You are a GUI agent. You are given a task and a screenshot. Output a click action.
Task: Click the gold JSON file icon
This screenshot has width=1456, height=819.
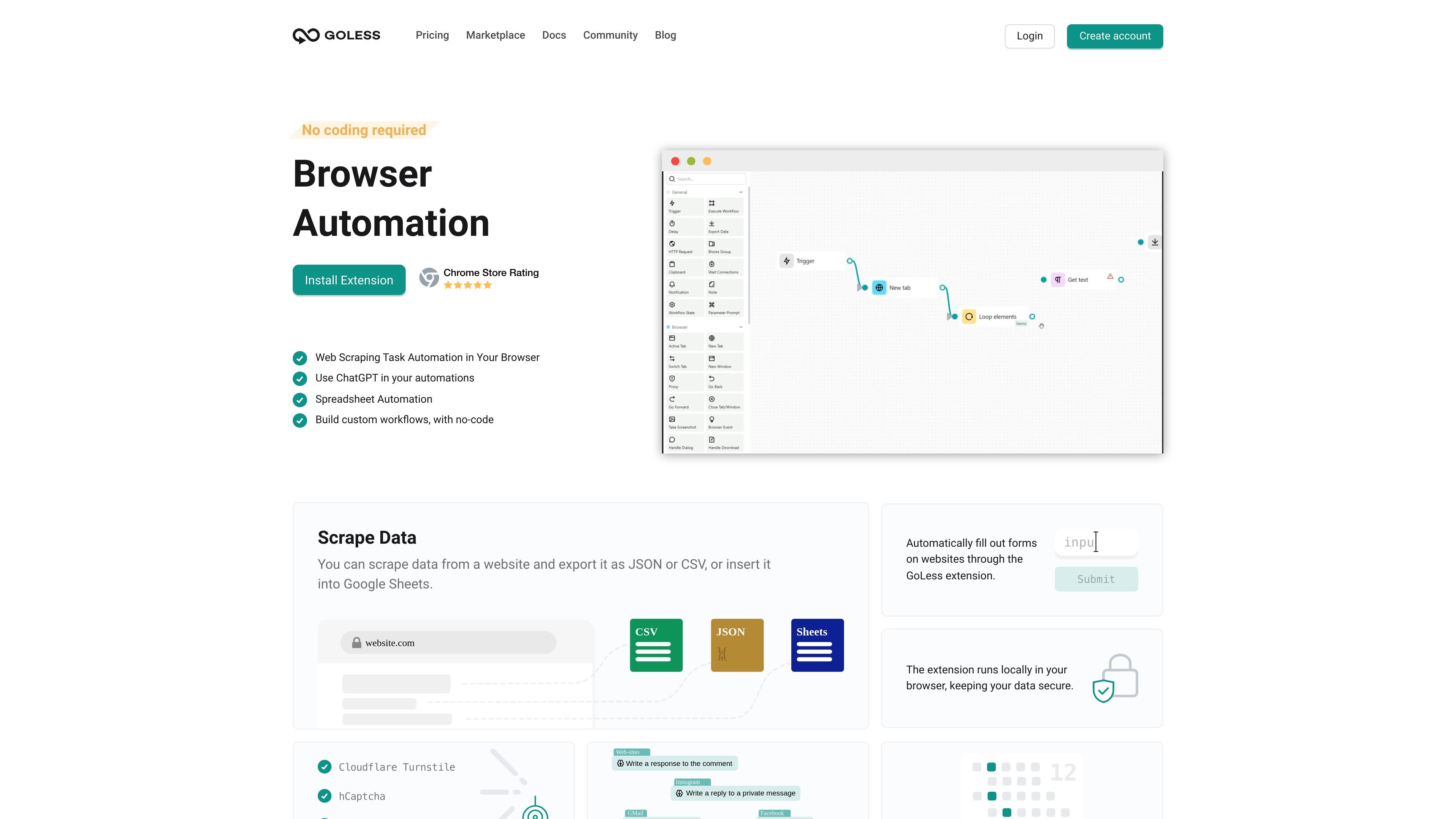point(737,645)
